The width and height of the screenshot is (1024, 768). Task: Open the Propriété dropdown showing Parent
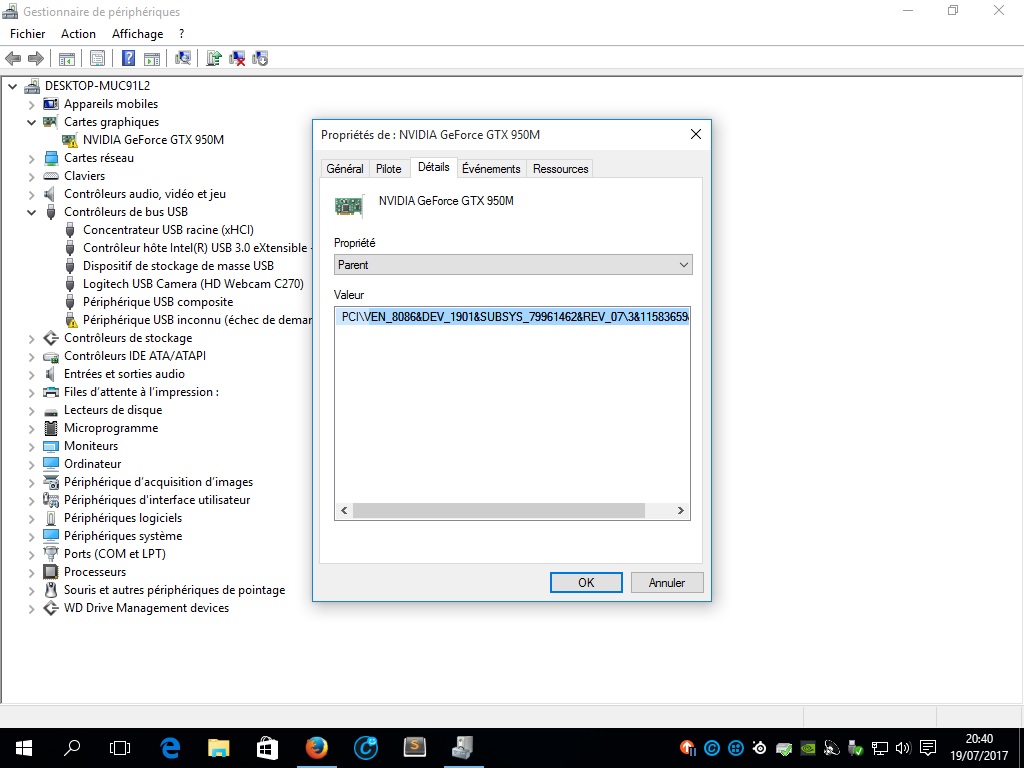coord(513,264)
